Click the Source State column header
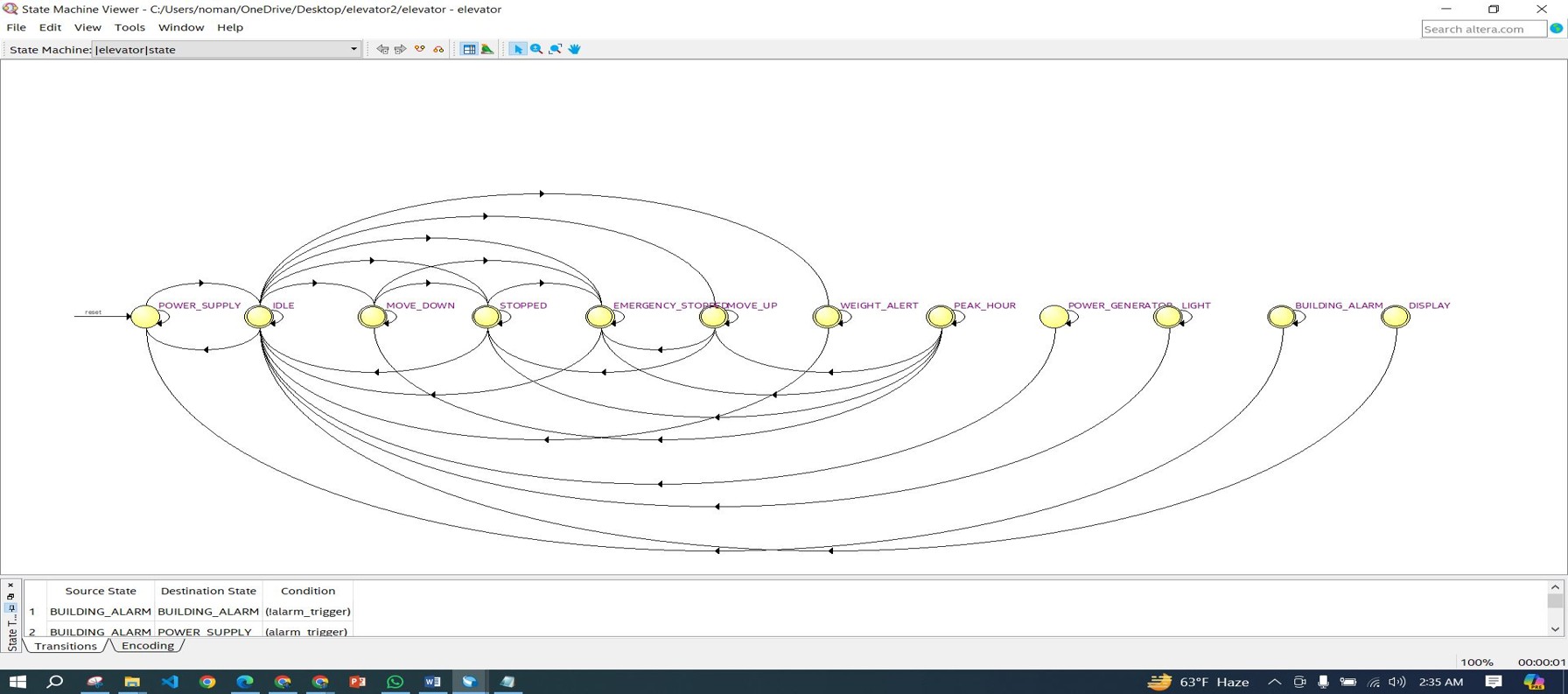 (100, 591)
